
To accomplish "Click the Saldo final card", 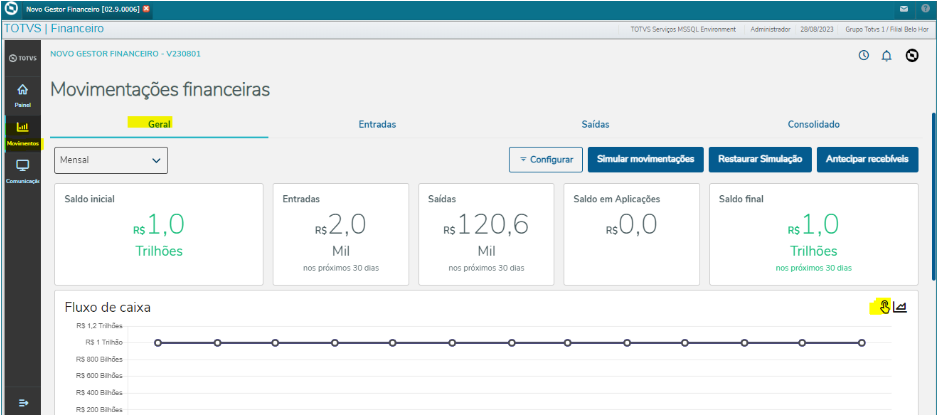I will coord(814,234).
